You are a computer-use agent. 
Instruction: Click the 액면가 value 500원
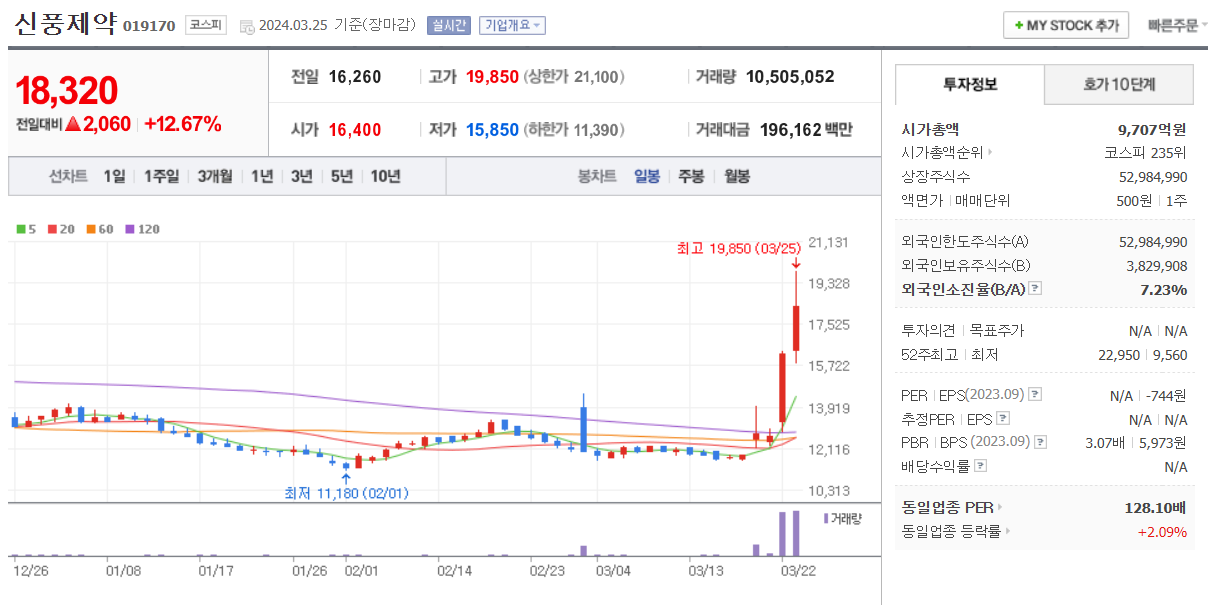(x=1134, y=201)
